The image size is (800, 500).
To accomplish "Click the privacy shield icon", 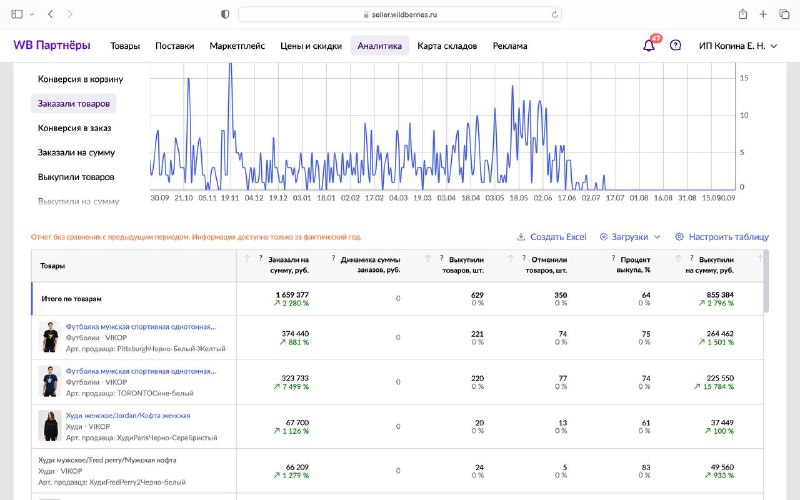I will 225,14.
